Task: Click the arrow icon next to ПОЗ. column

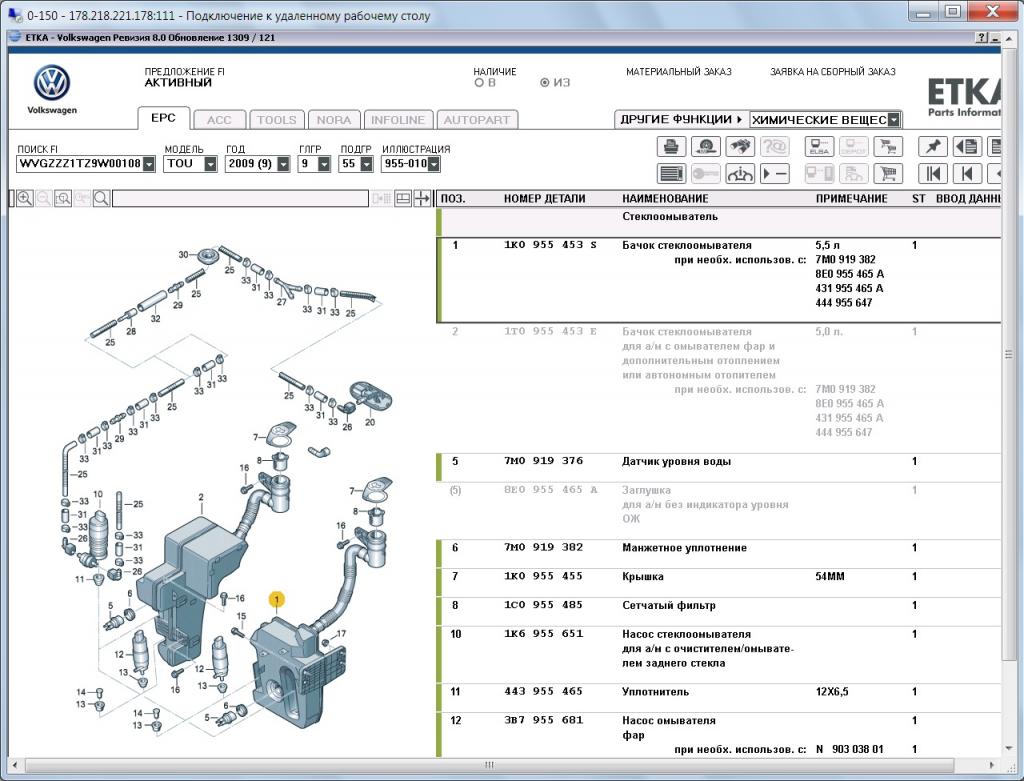Action: pos(423,199)
